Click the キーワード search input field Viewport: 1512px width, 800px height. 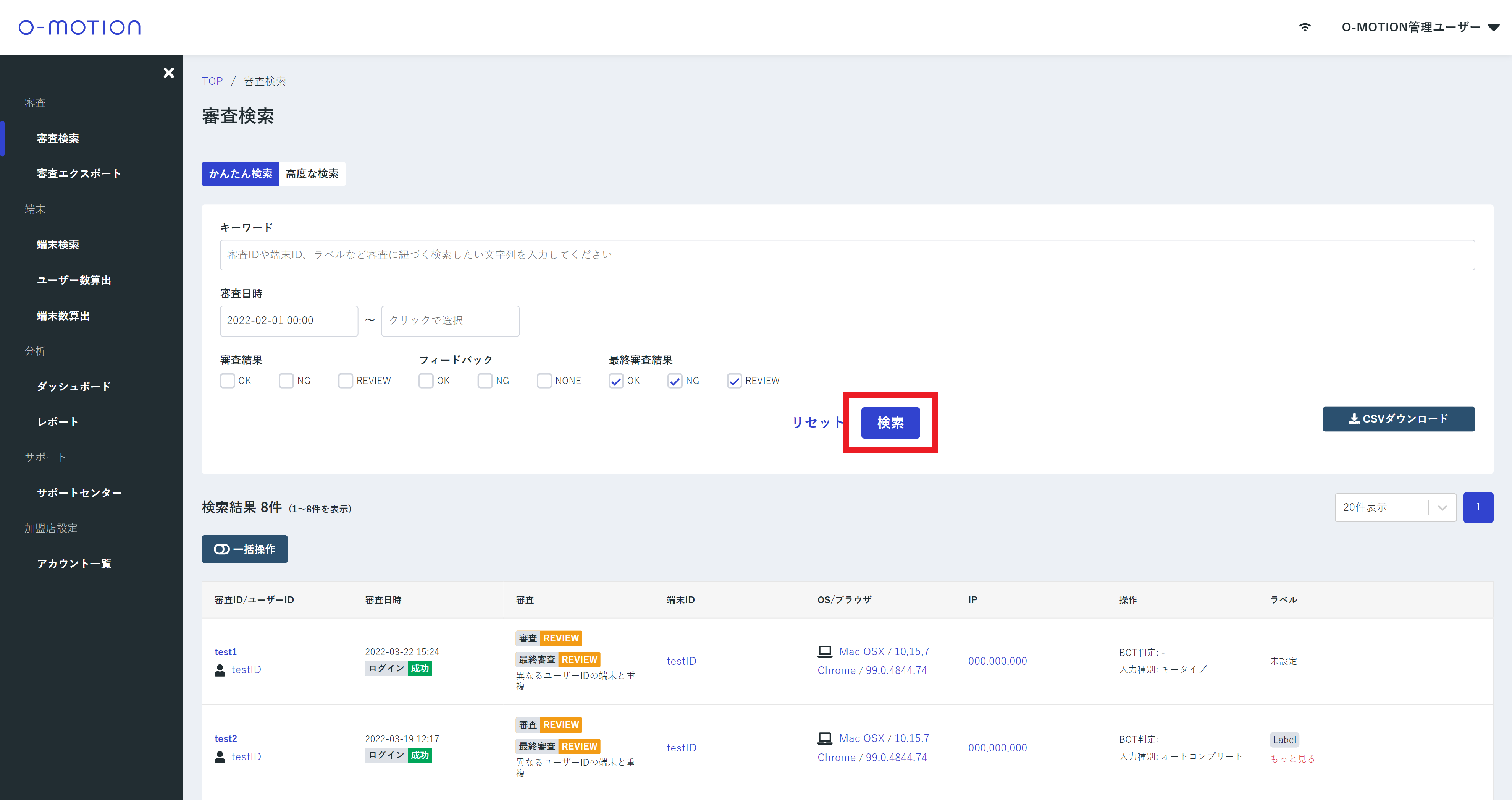coord(846,255)
